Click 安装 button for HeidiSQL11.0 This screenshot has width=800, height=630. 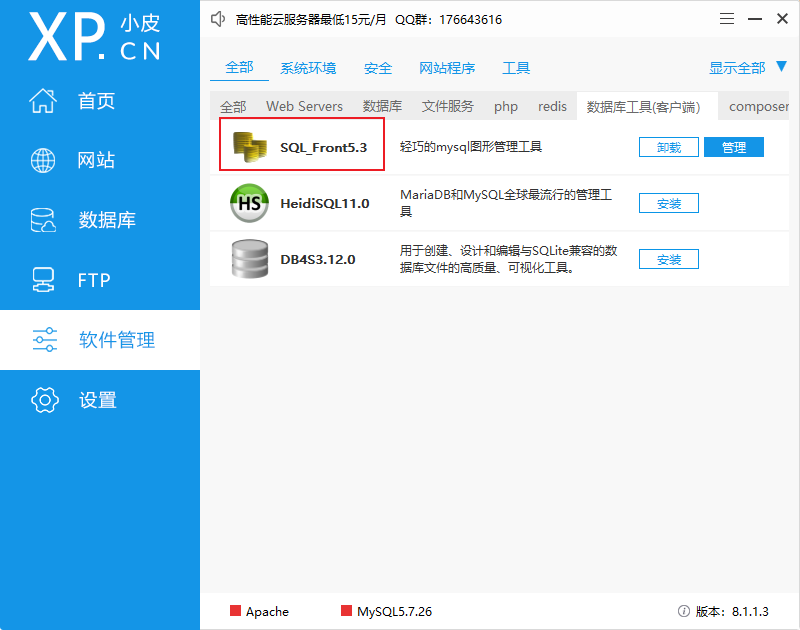click(x=669, y=203)
